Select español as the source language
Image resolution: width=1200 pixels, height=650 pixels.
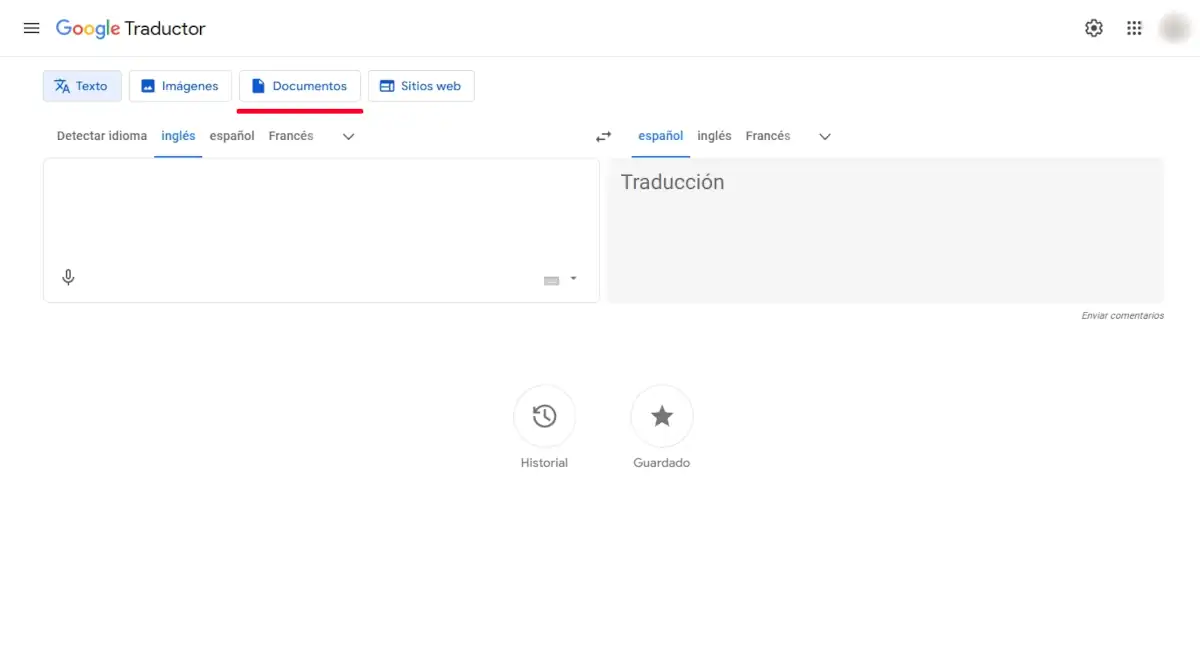tap(231, 135)
